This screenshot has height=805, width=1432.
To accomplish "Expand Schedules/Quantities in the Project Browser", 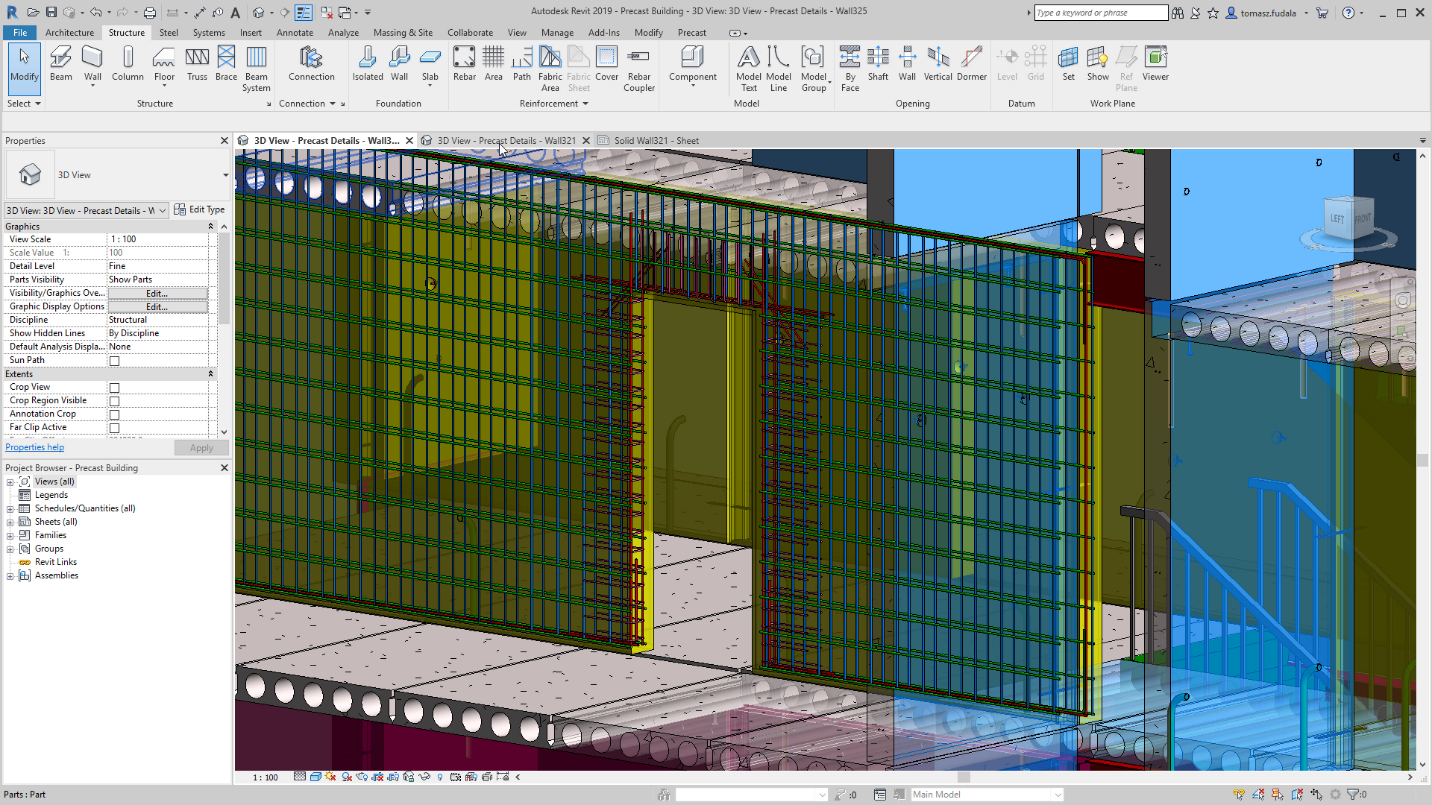I will pos(9,508).
